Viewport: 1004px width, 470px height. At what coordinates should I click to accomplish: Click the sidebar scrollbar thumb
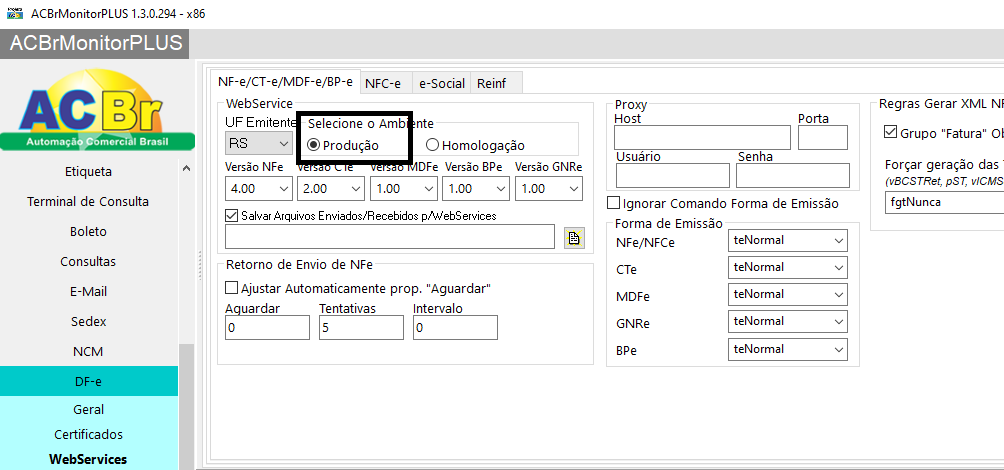186,407
